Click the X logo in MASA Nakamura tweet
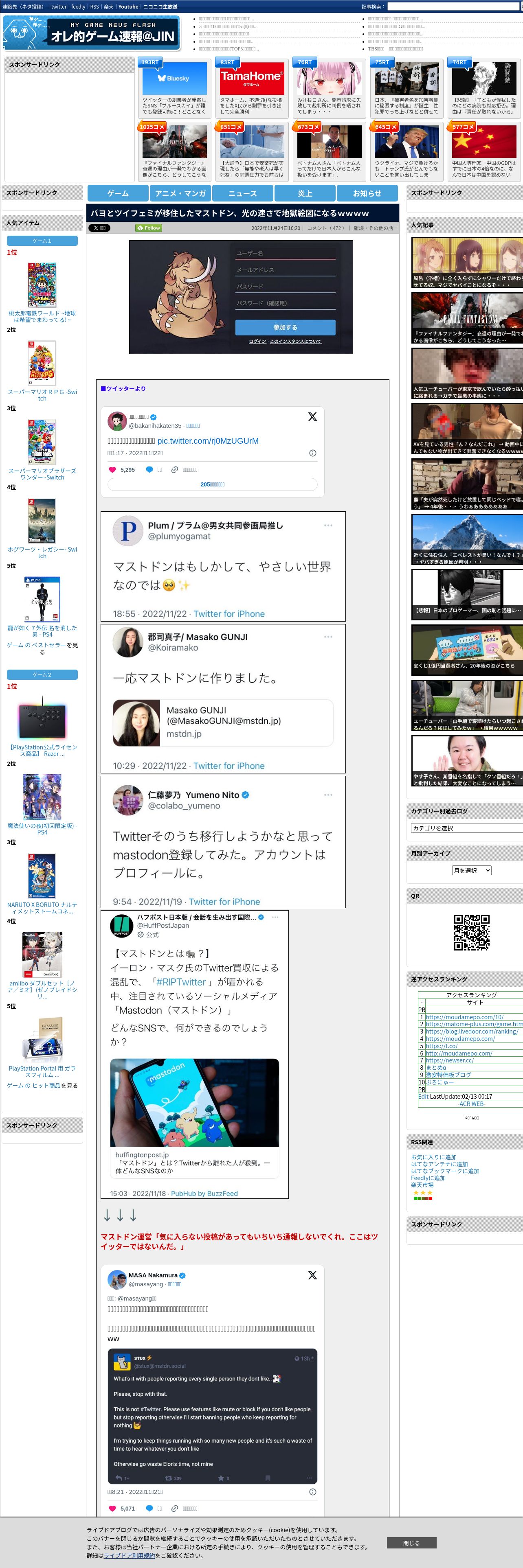 (312, 1275)
